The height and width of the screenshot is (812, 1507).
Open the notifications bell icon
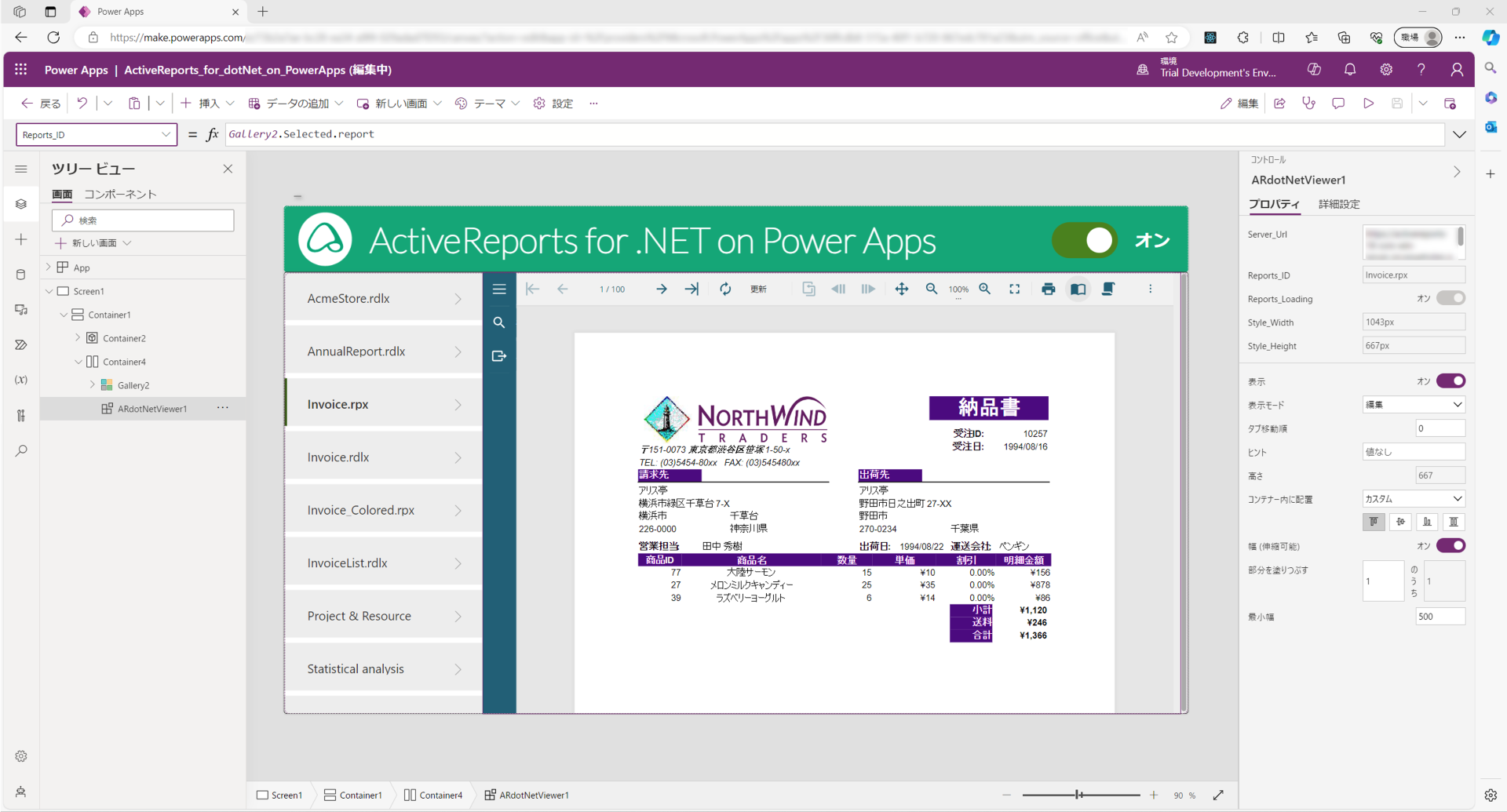click(1350, 69)
